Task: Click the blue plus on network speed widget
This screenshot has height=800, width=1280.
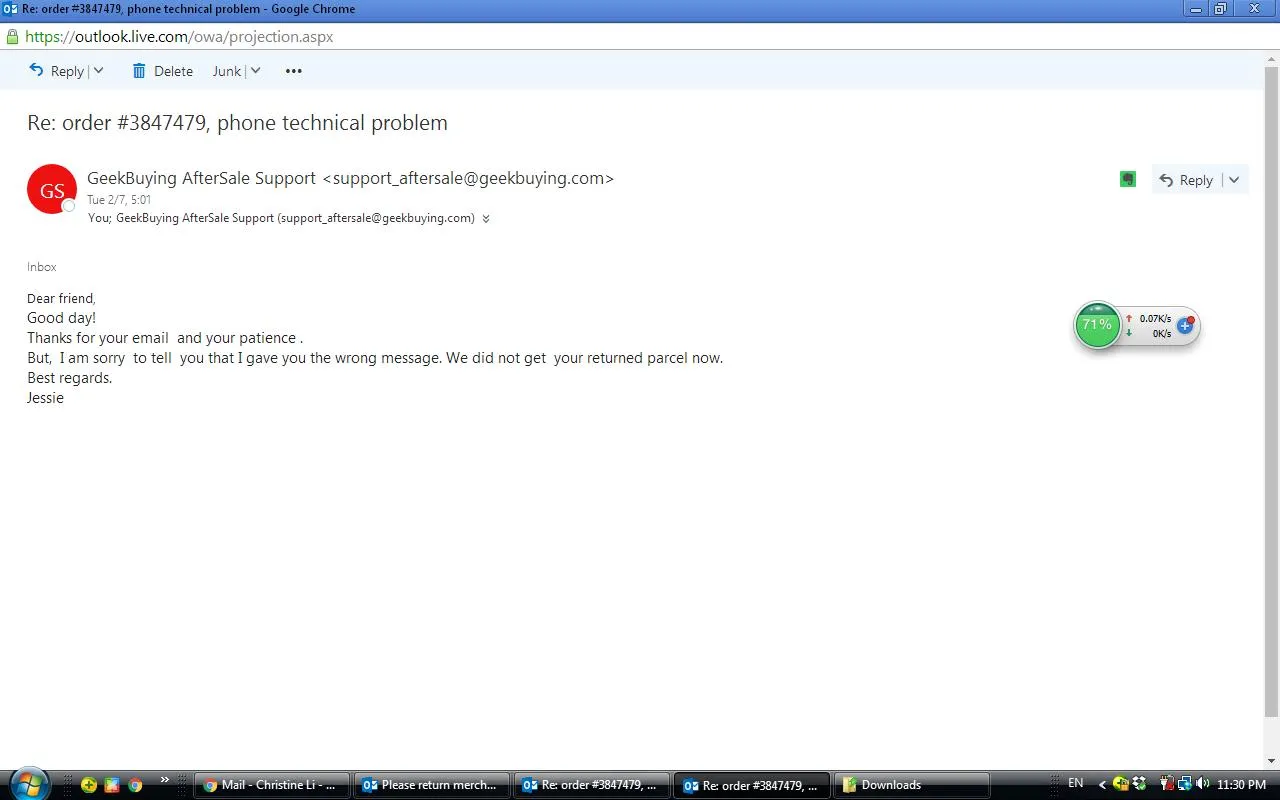Action: [1185, 326]
